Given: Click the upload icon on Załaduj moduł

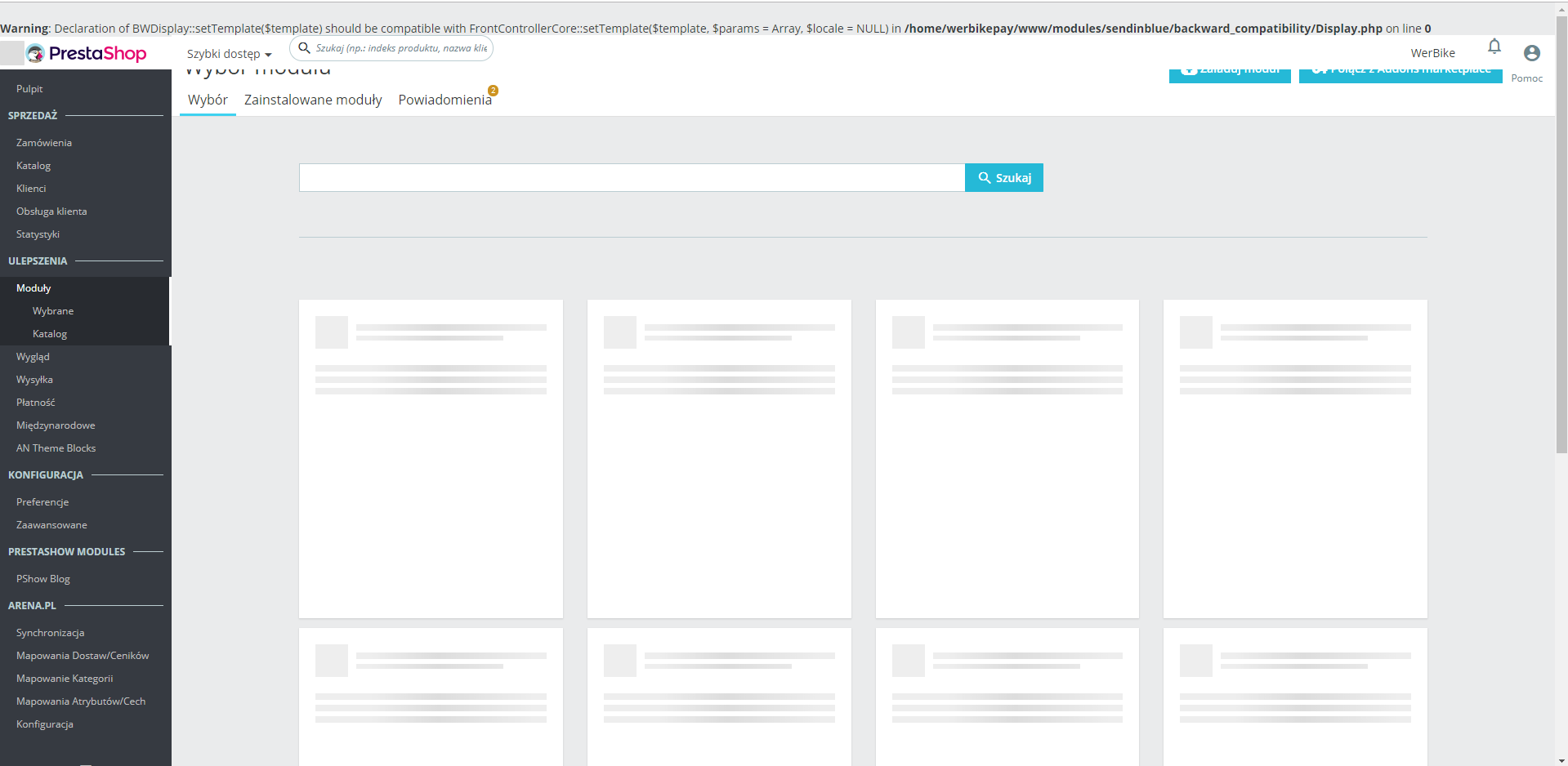Looking at the screenshot, I should click(x=1191, y=69).
